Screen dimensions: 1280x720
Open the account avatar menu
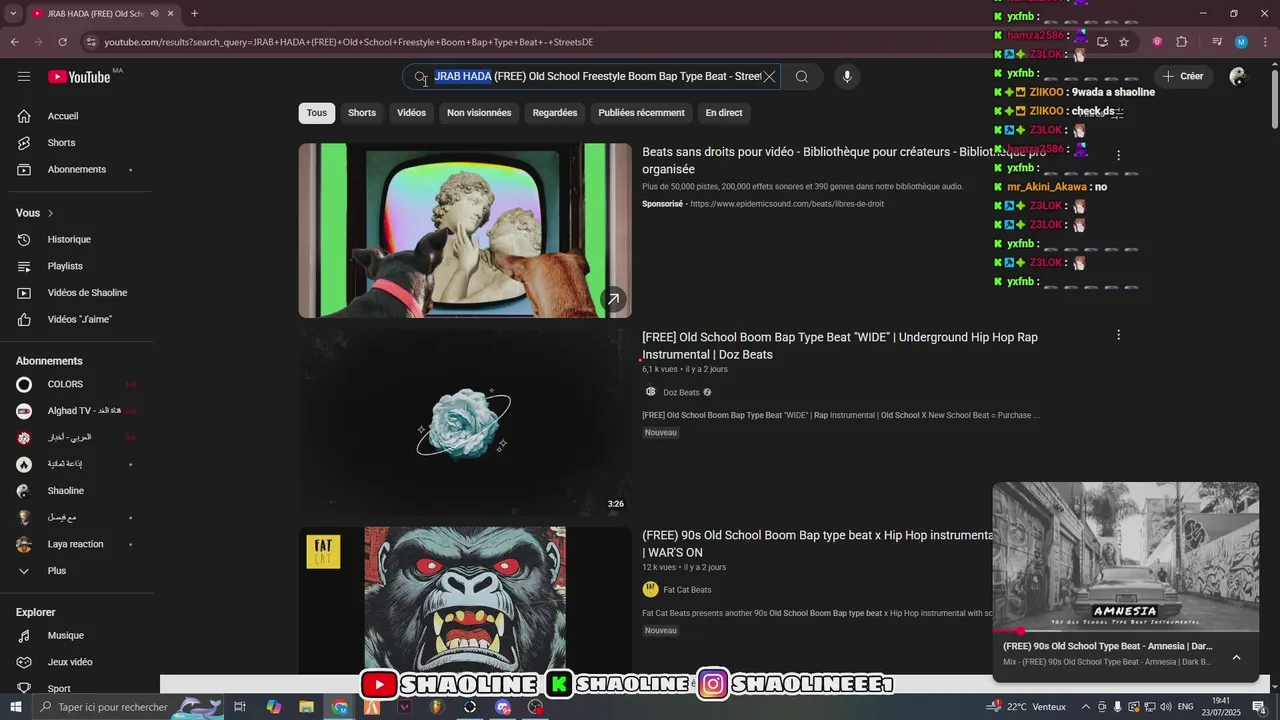(x=1238, y=77)
